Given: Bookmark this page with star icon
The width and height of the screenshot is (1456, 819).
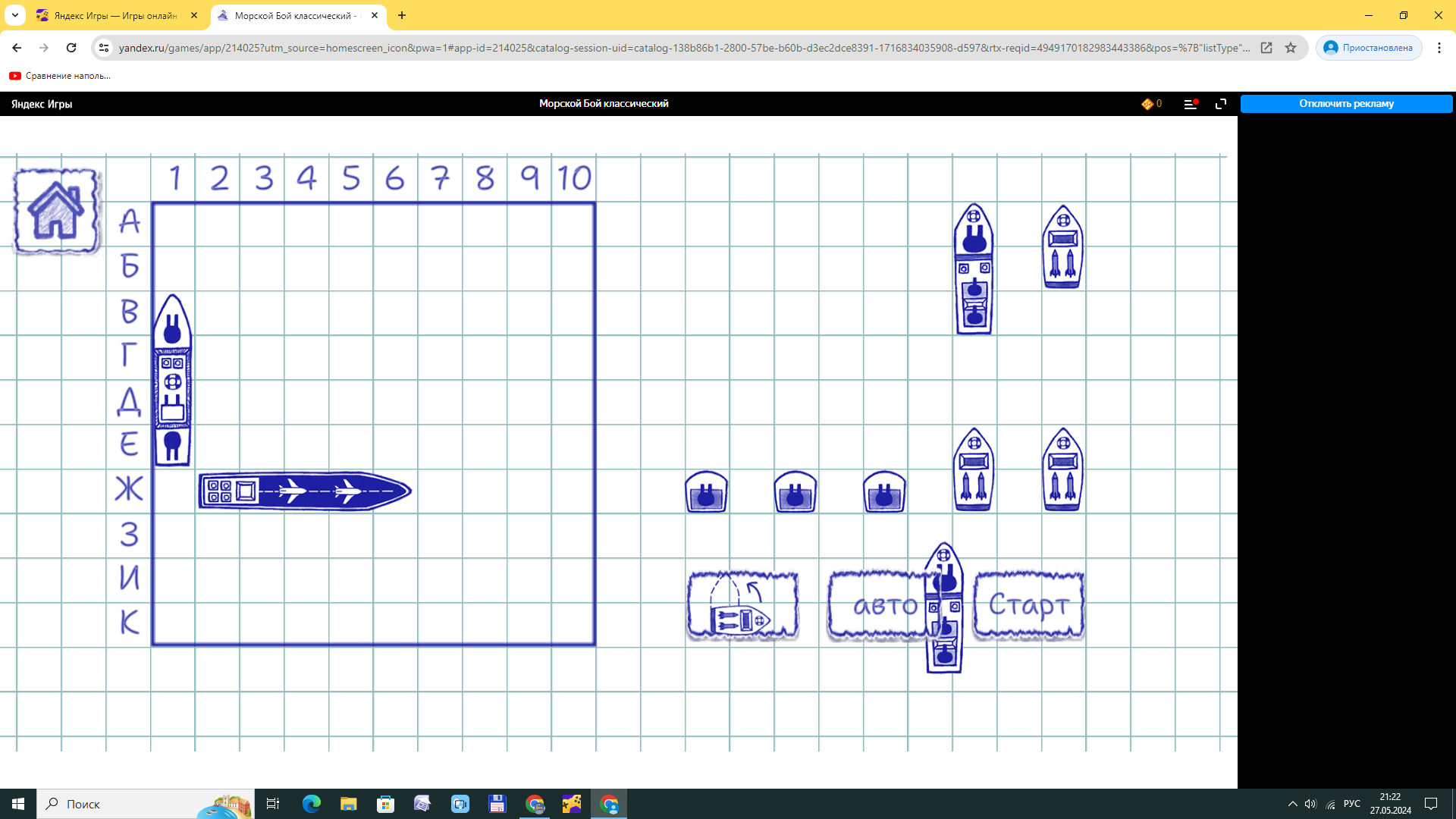Looking at the screenshot, I should coord(1291,48).
